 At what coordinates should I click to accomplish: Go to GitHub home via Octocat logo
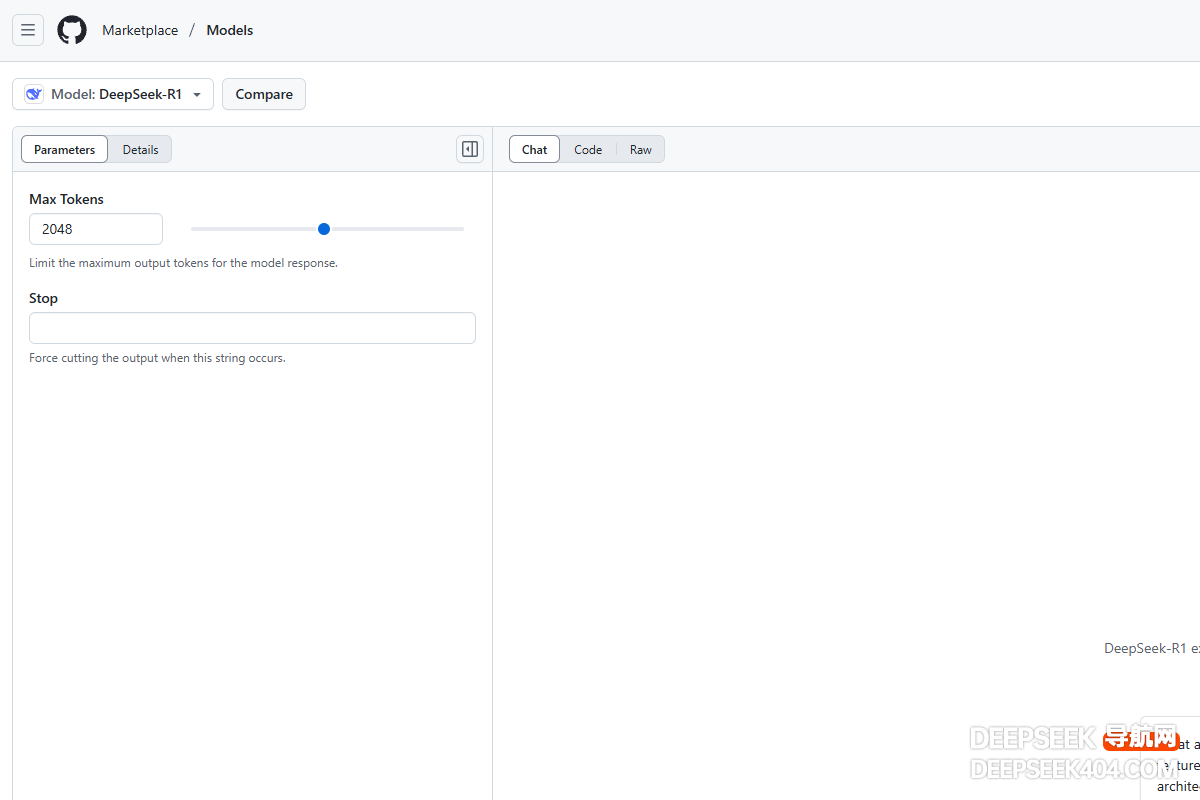(72, 30)
